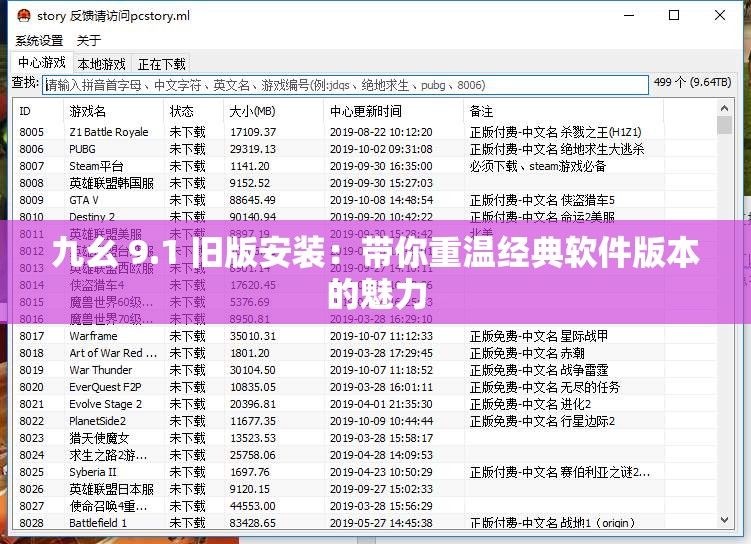
Task: Open the 关于 menu
Action: [89, 41]
